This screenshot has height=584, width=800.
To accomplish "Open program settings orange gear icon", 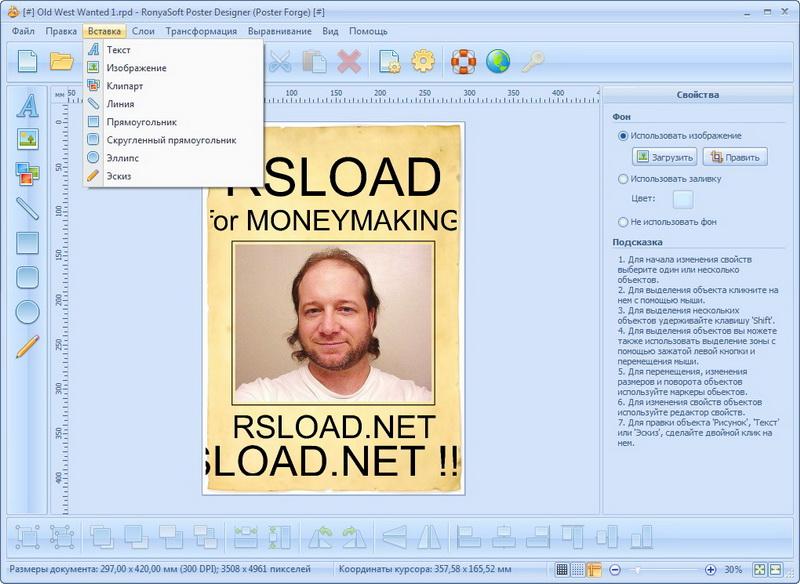I will [x=423, y=61].
